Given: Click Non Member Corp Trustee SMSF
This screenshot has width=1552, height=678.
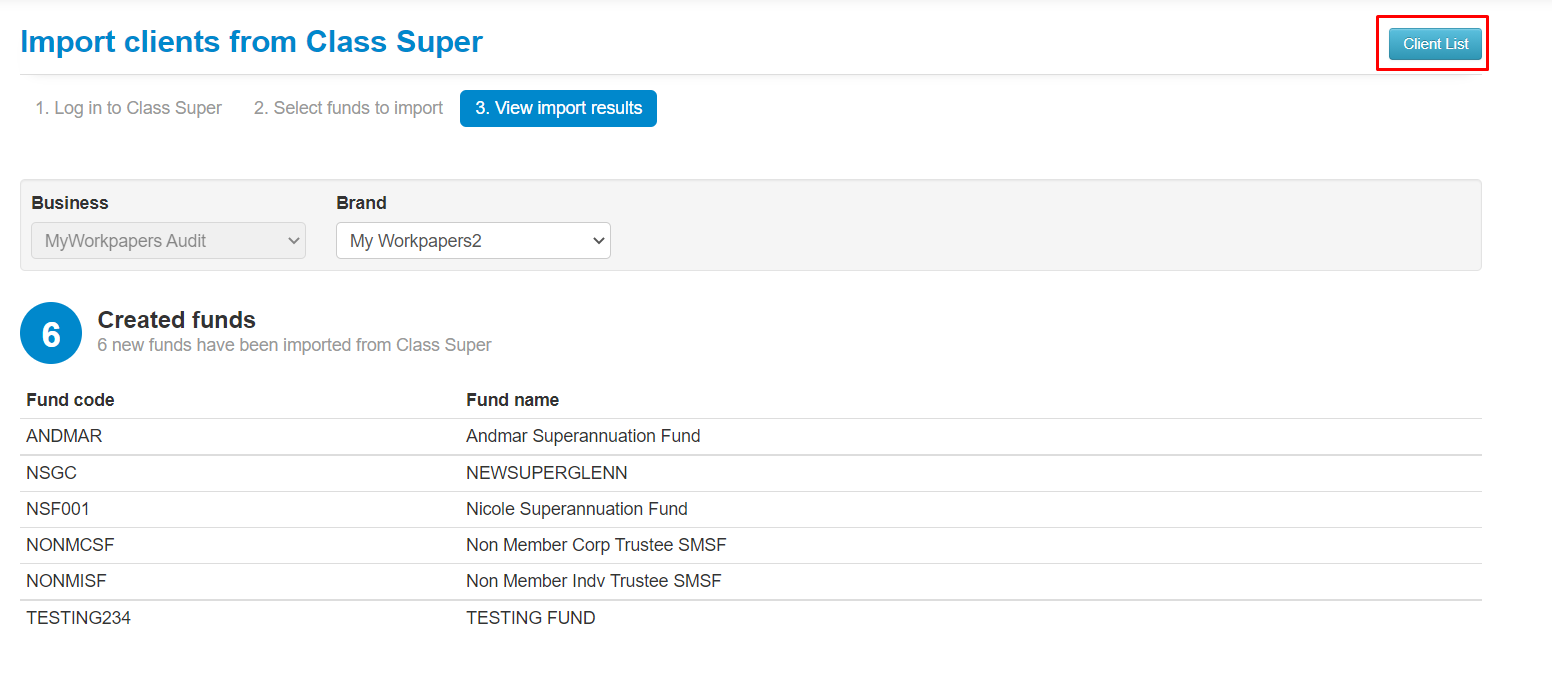Looking at the screenshot, I should 596,545.
